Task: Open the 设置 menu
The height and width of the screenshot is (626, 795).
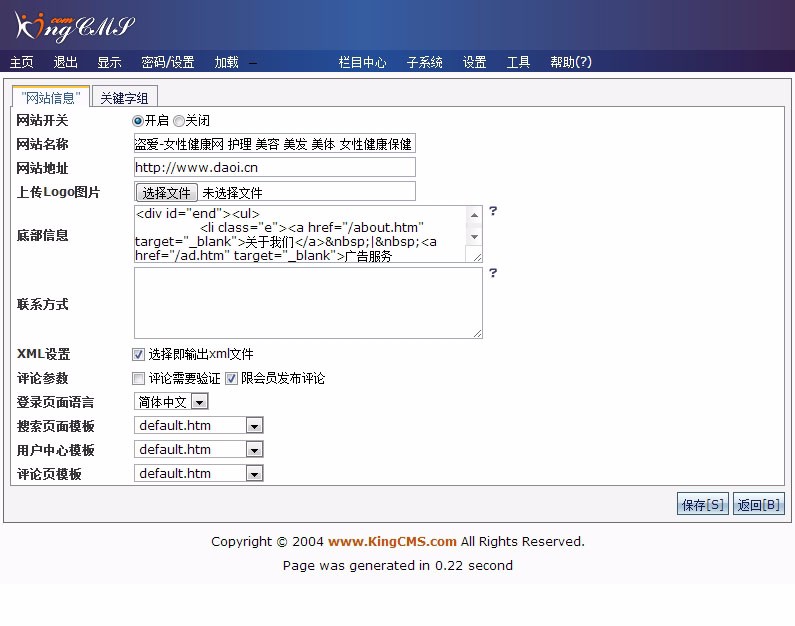Action: pyautogui.click(x=475, y=62)
